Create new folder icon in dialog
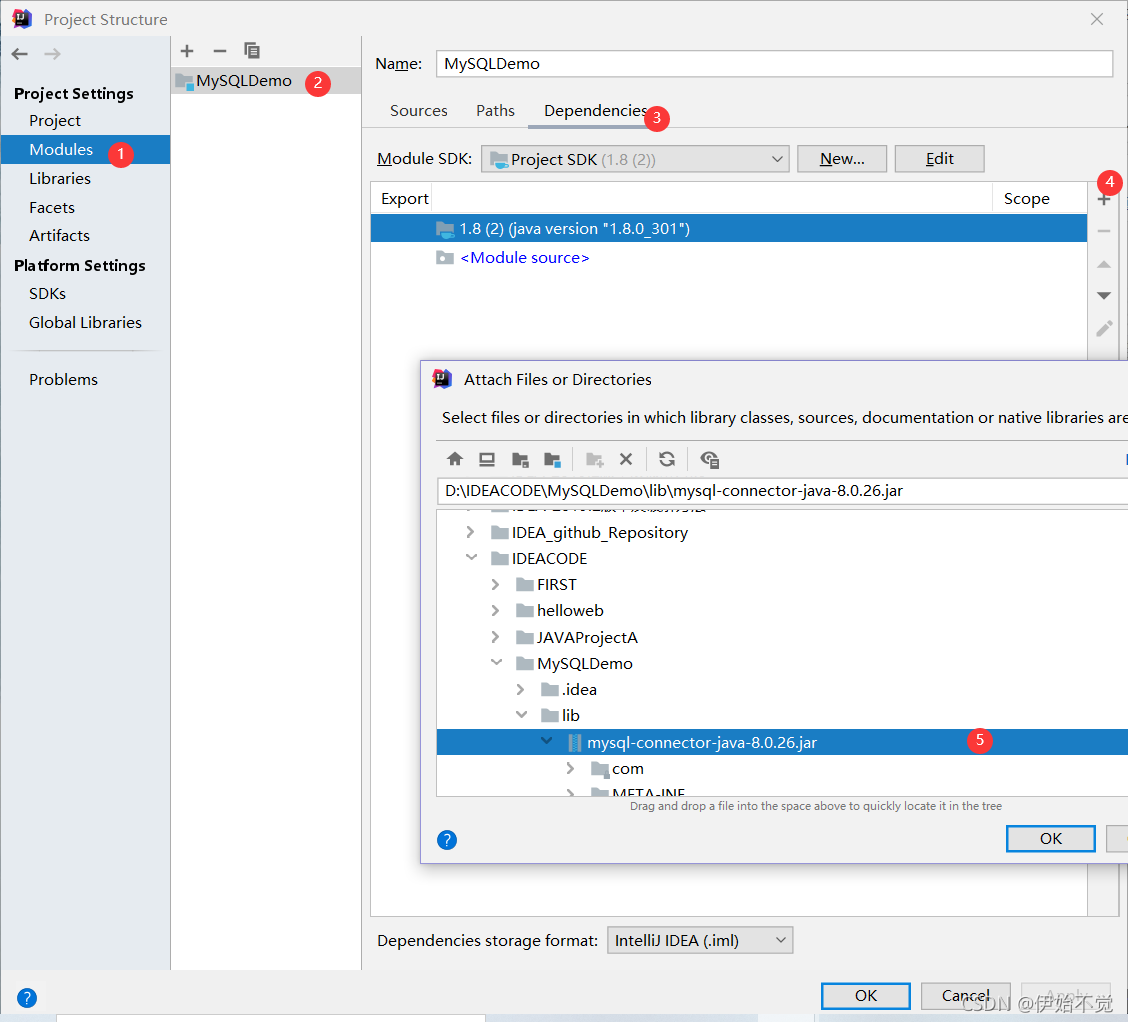The height and width of the screenshot is (1022, 1128). pyautogui.click(x=595, y=459)
